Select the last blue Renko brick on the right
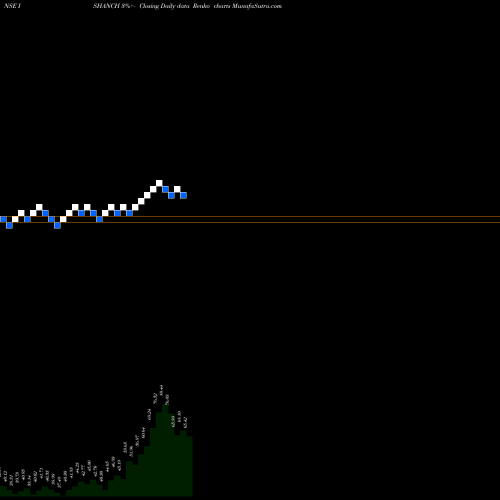The width and height of the screenshot is (500, 500). point(183,195)
